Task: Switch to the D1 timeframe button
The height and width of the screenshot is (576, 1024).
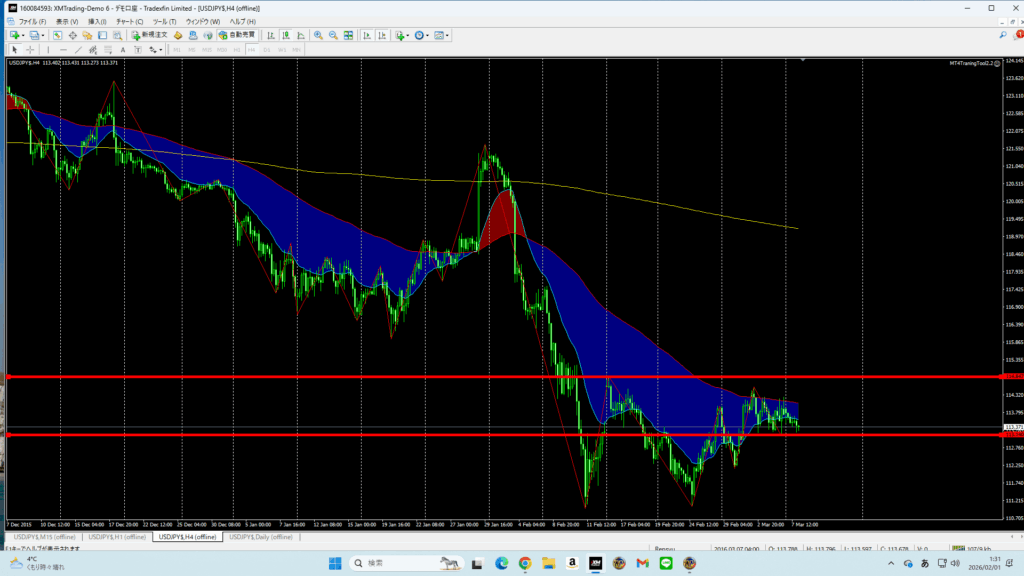Action: [x=267, y=49]
